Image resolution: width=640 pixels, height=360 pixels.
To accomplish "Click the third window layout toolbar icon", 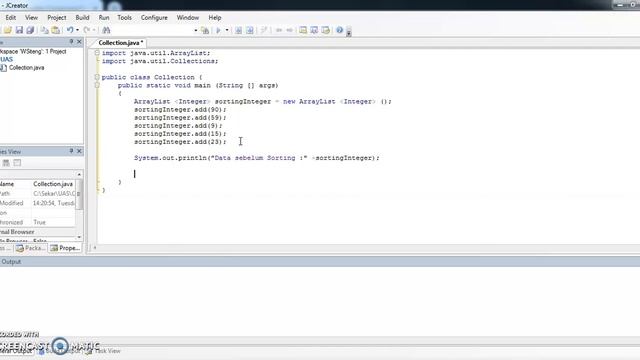I will click(325, 30).
